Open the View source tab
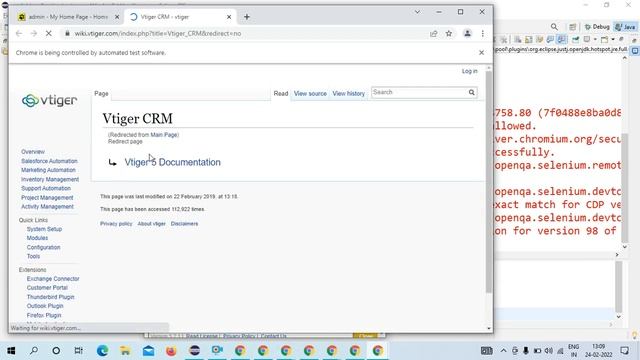The image size is (640, 360). coord(310,93)
